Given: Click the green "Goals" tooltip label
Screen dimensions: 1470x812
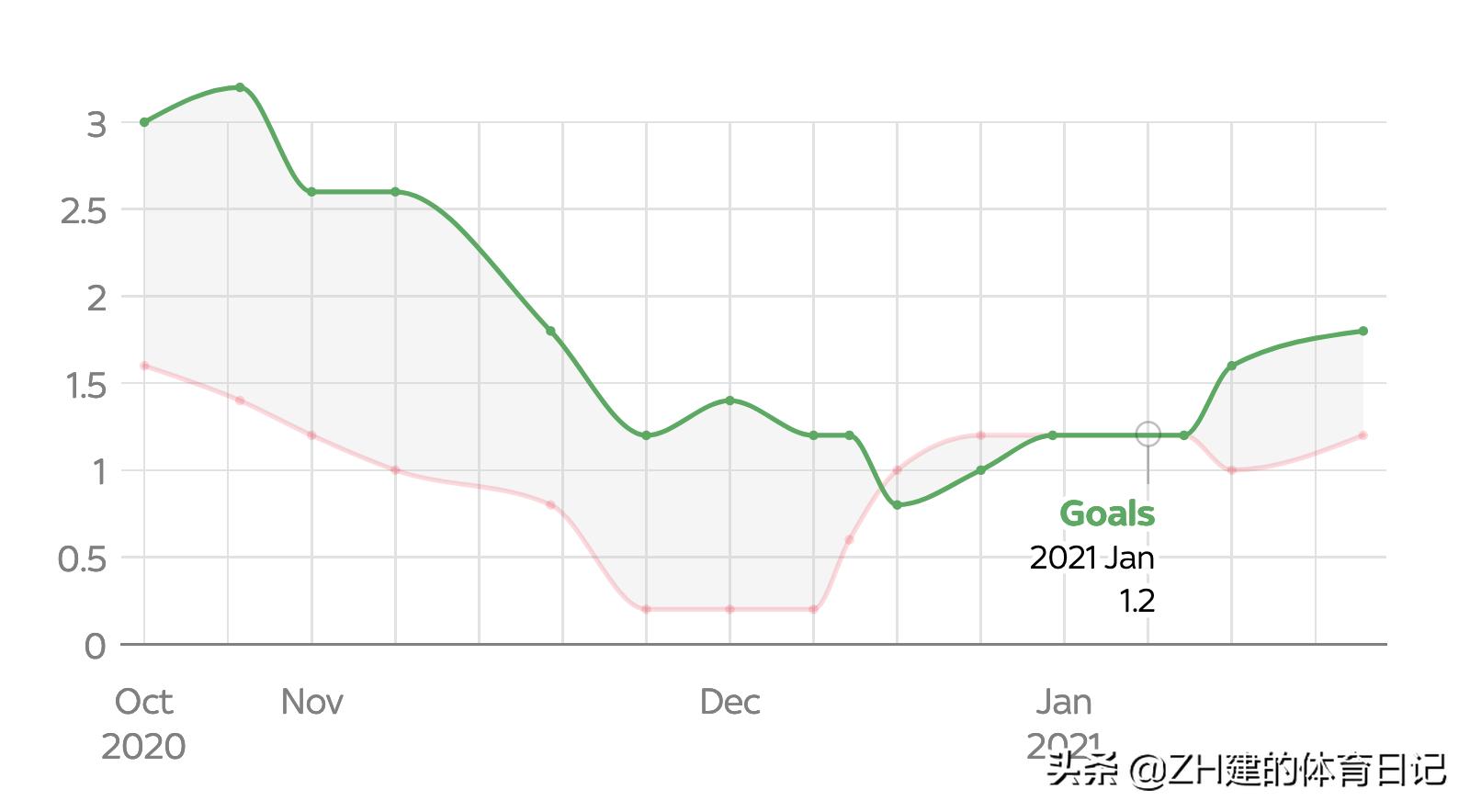Looking at the screenshot, I should tap(1106, 513).
